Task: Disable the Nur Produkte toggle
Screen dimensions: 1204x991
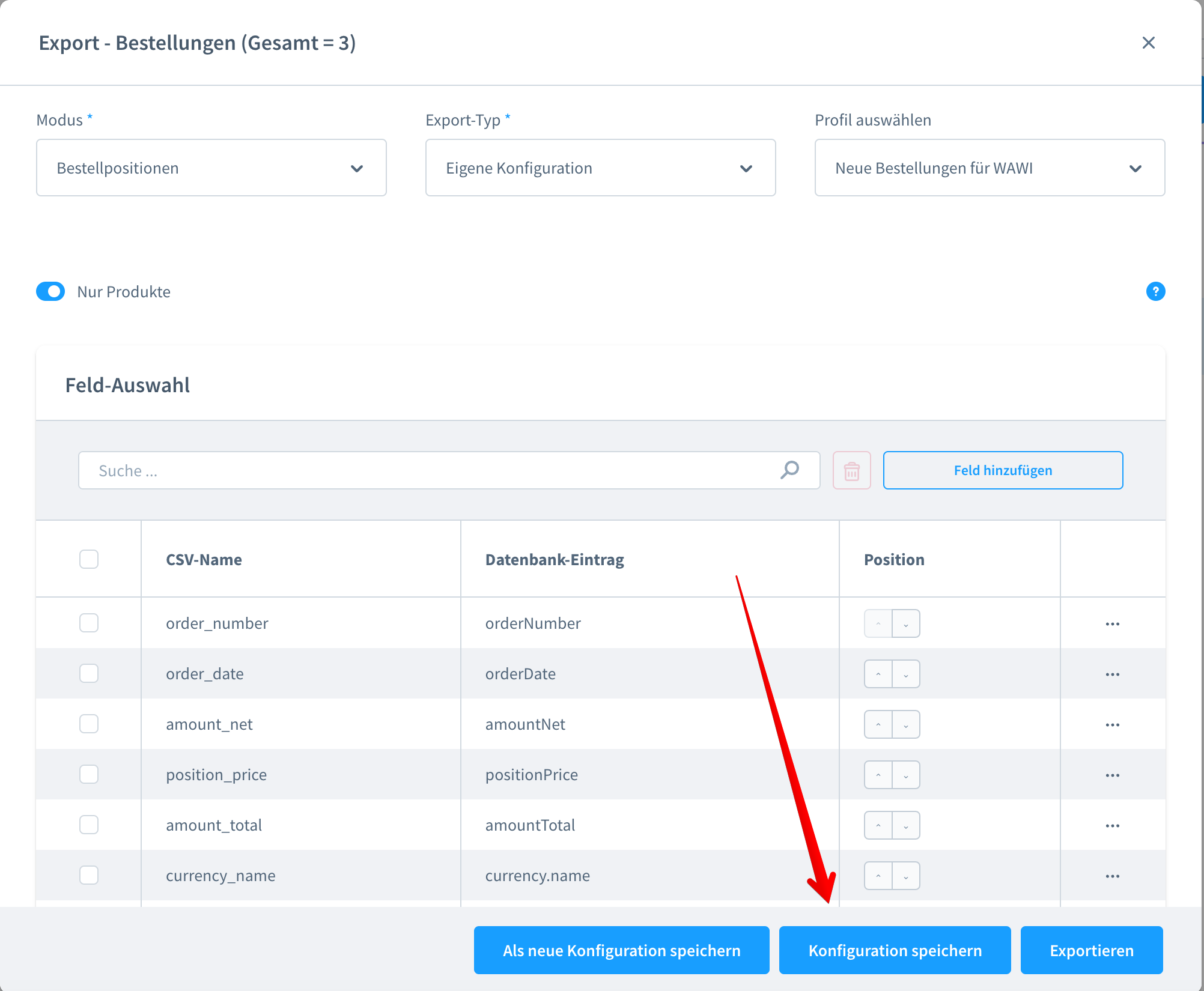Action: click(51, 292)
